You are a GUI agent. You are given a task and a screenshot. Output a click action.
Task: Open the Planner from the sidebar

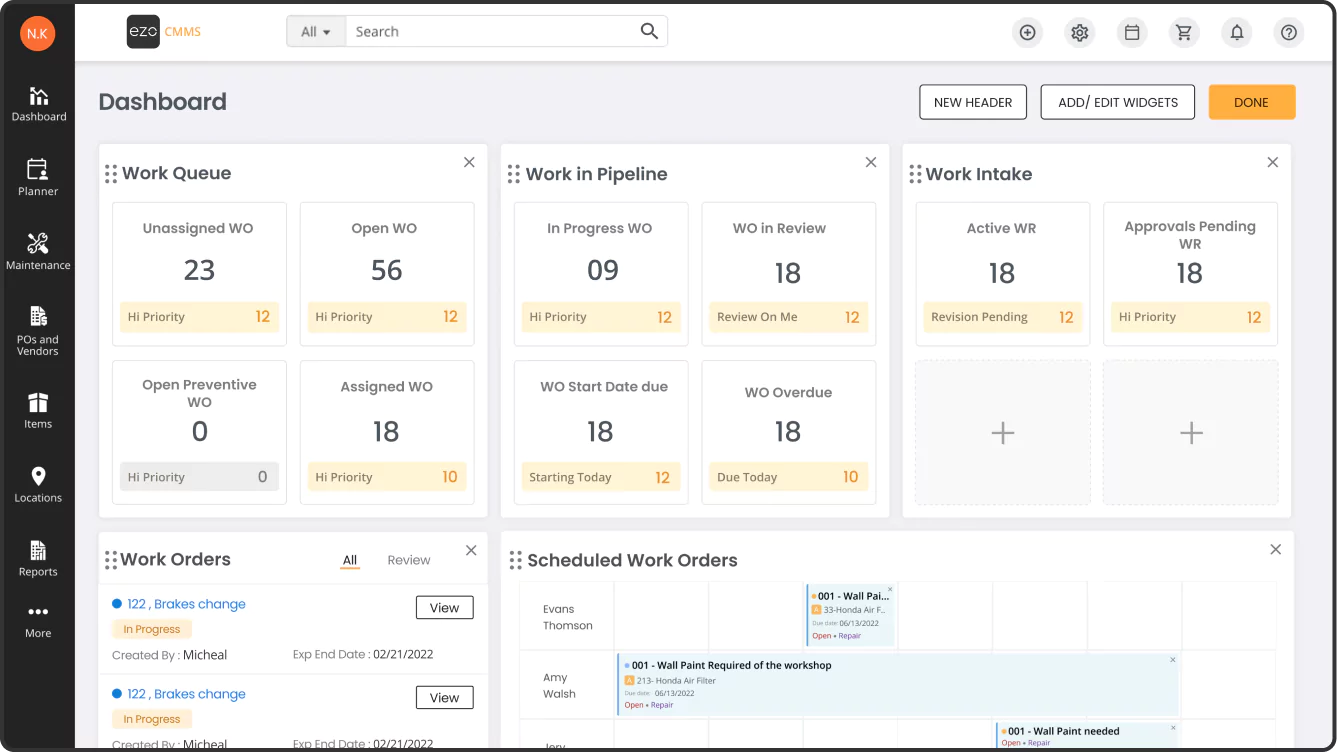pyautogui.click(x=37, y=177)
